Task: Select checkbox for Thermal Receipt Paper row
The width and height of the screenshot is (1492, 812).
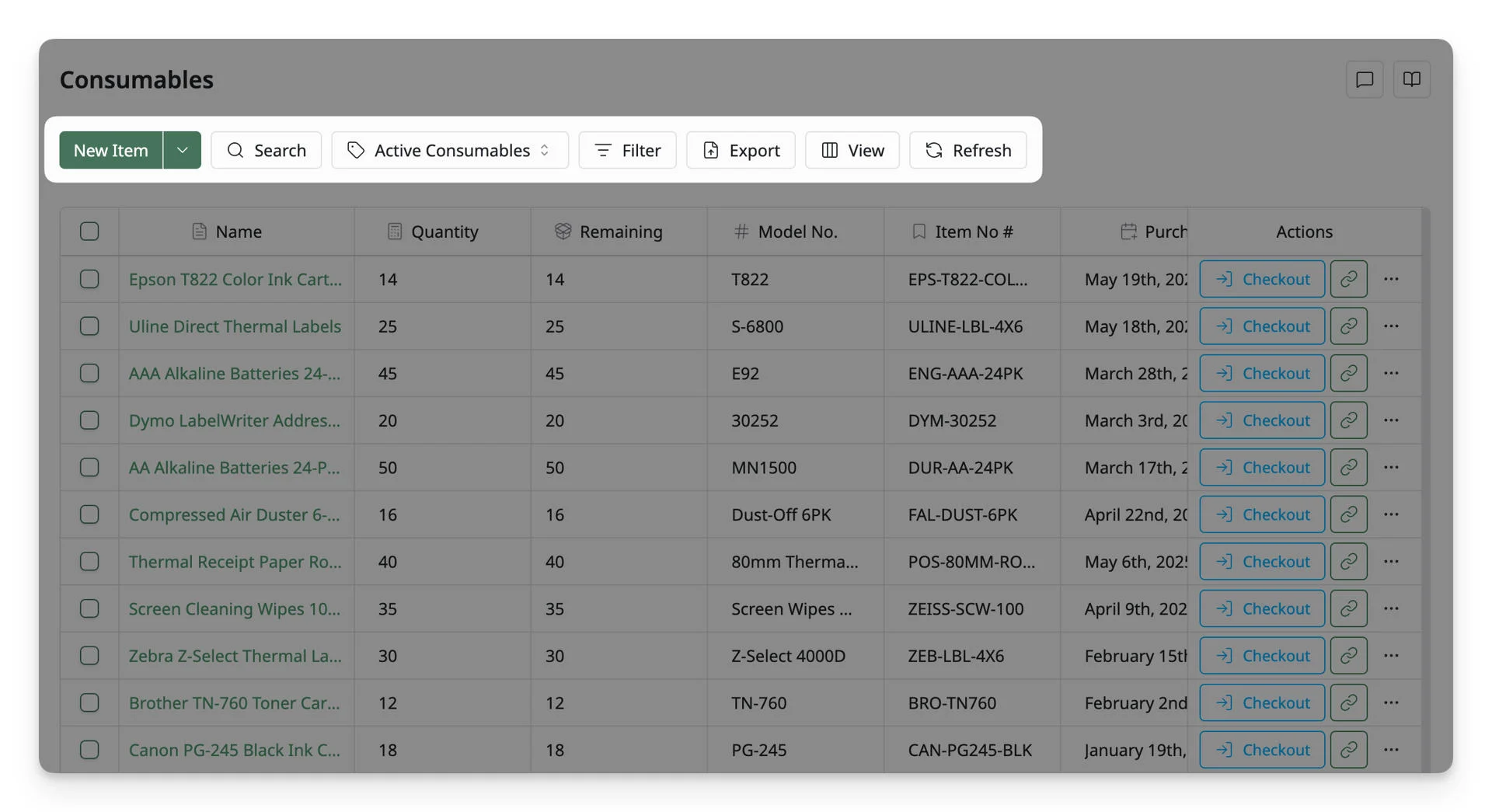Action: click(x=89, y=561)
